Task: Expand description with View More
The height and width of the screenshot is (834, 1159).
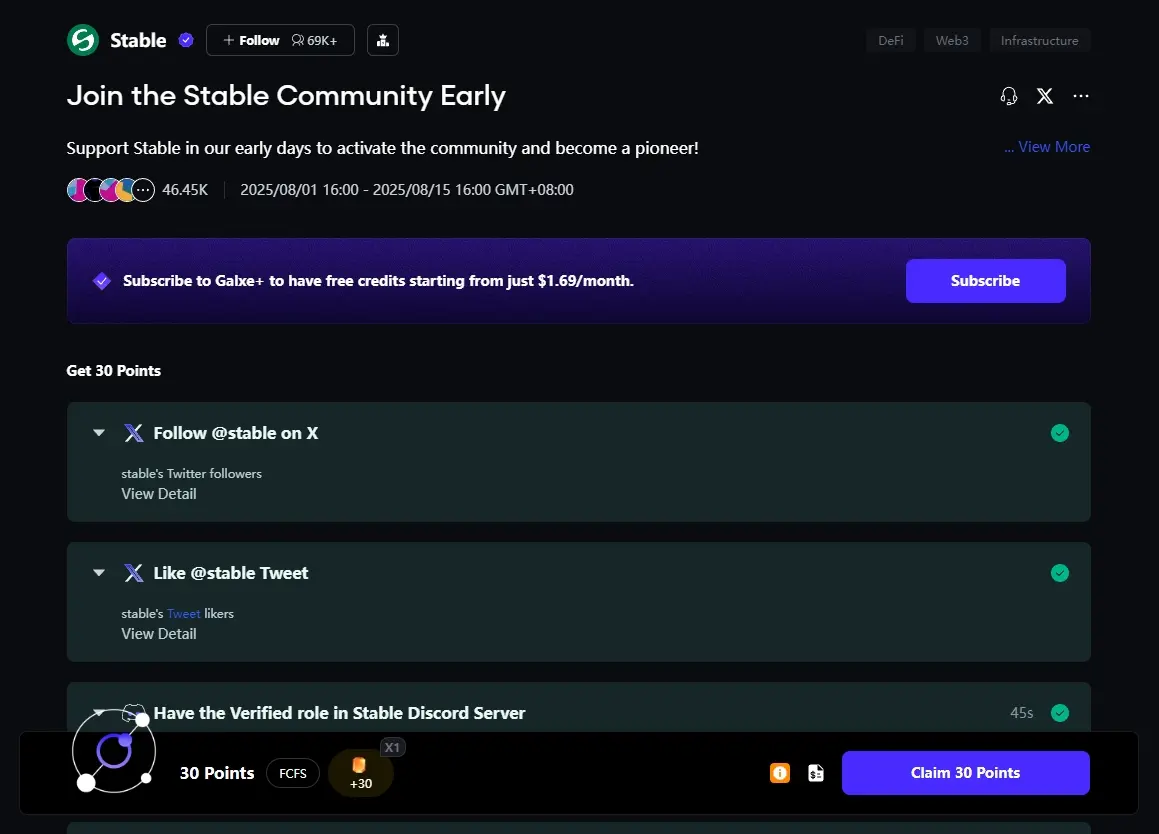Action: tap(1047, 146)
